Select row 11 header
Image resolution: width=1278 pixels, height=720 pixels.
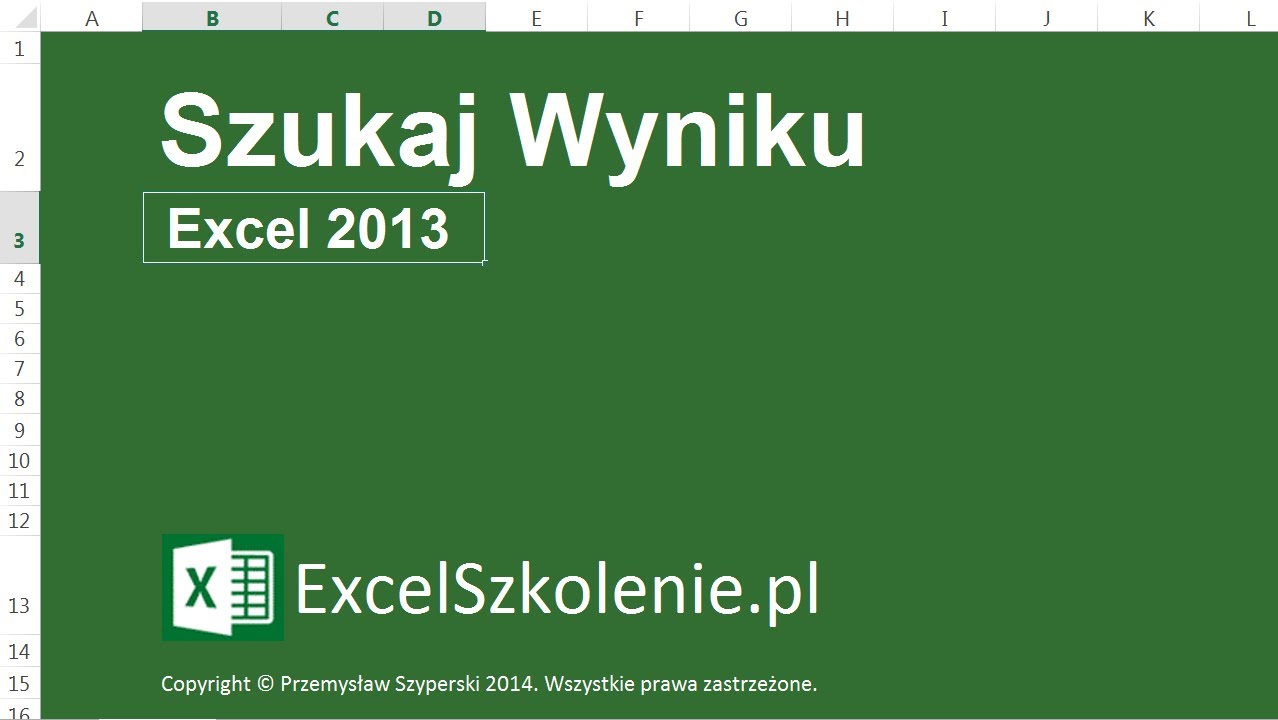click(x=20, y=491)
